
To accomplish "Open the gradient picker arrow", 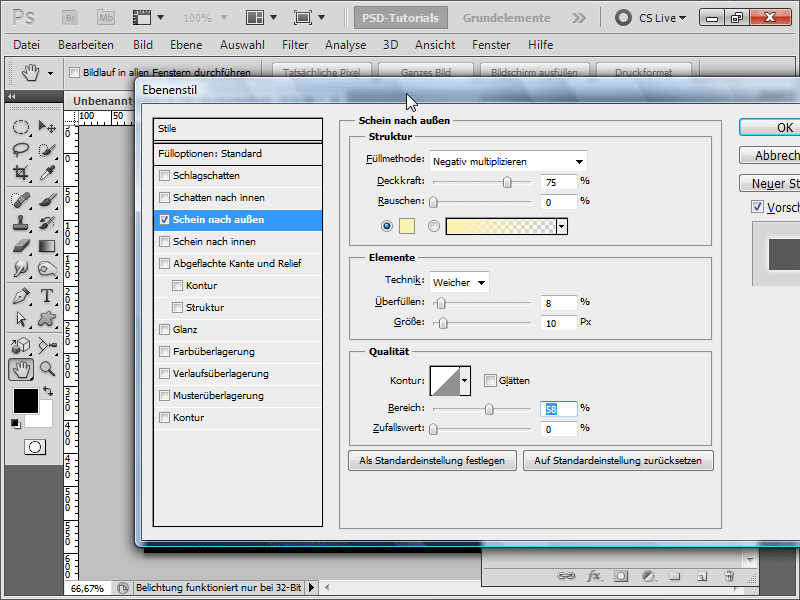I will (x=562, y=226).
